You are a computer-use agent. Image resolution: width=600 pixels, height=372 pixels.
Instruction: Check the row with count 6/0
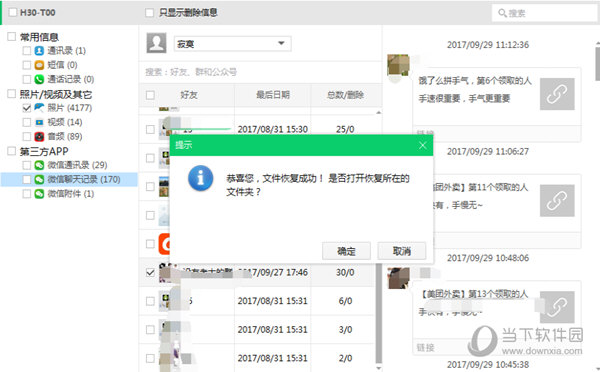click(150, 301)
